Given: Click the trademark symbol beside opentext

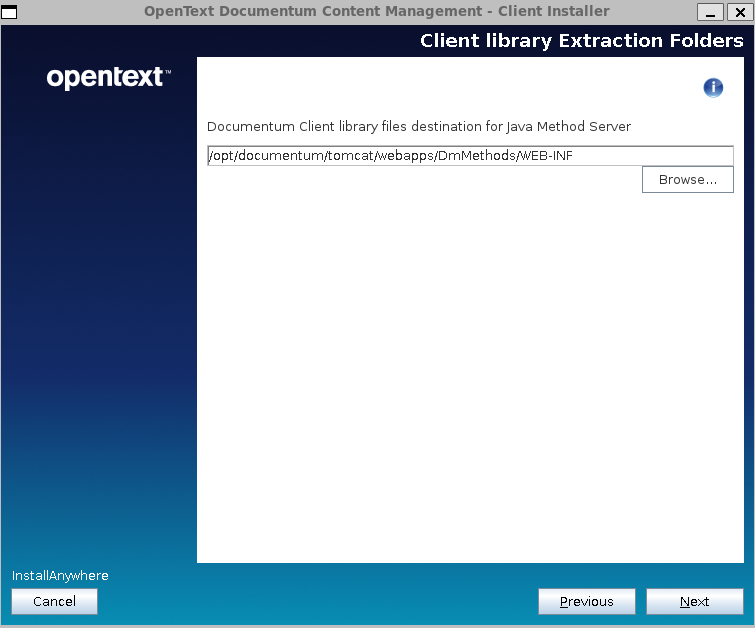Looking at the screenshot, I should point(167,73).
